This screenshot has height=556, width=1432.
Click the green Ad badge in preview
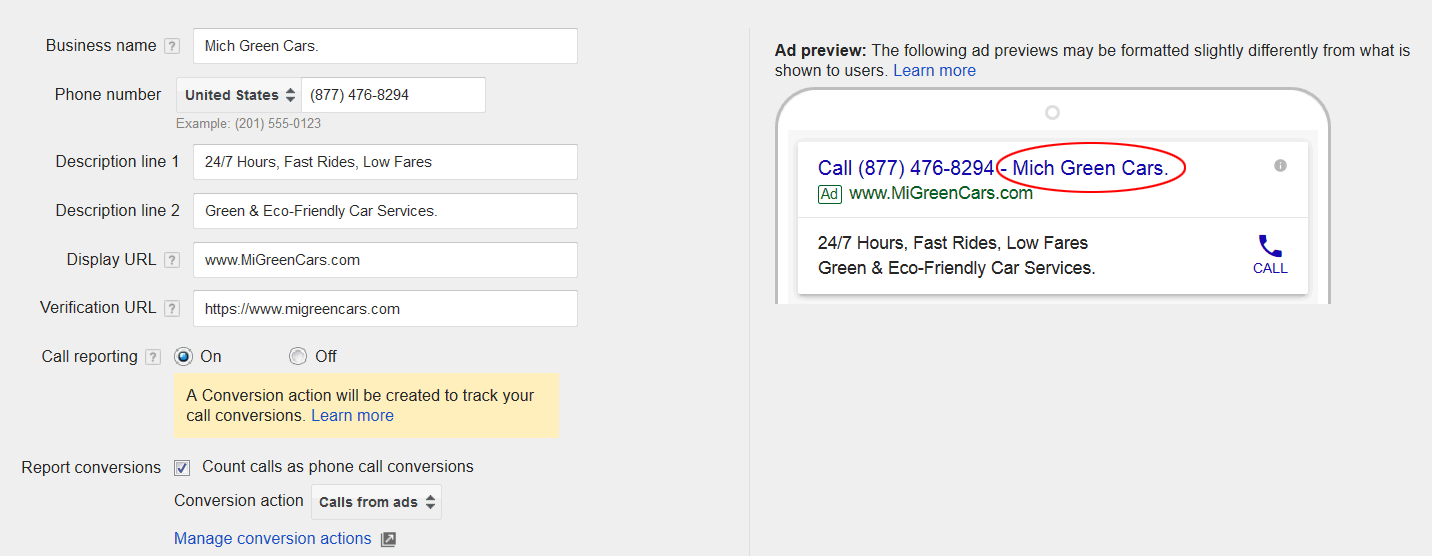pos(829,194)
